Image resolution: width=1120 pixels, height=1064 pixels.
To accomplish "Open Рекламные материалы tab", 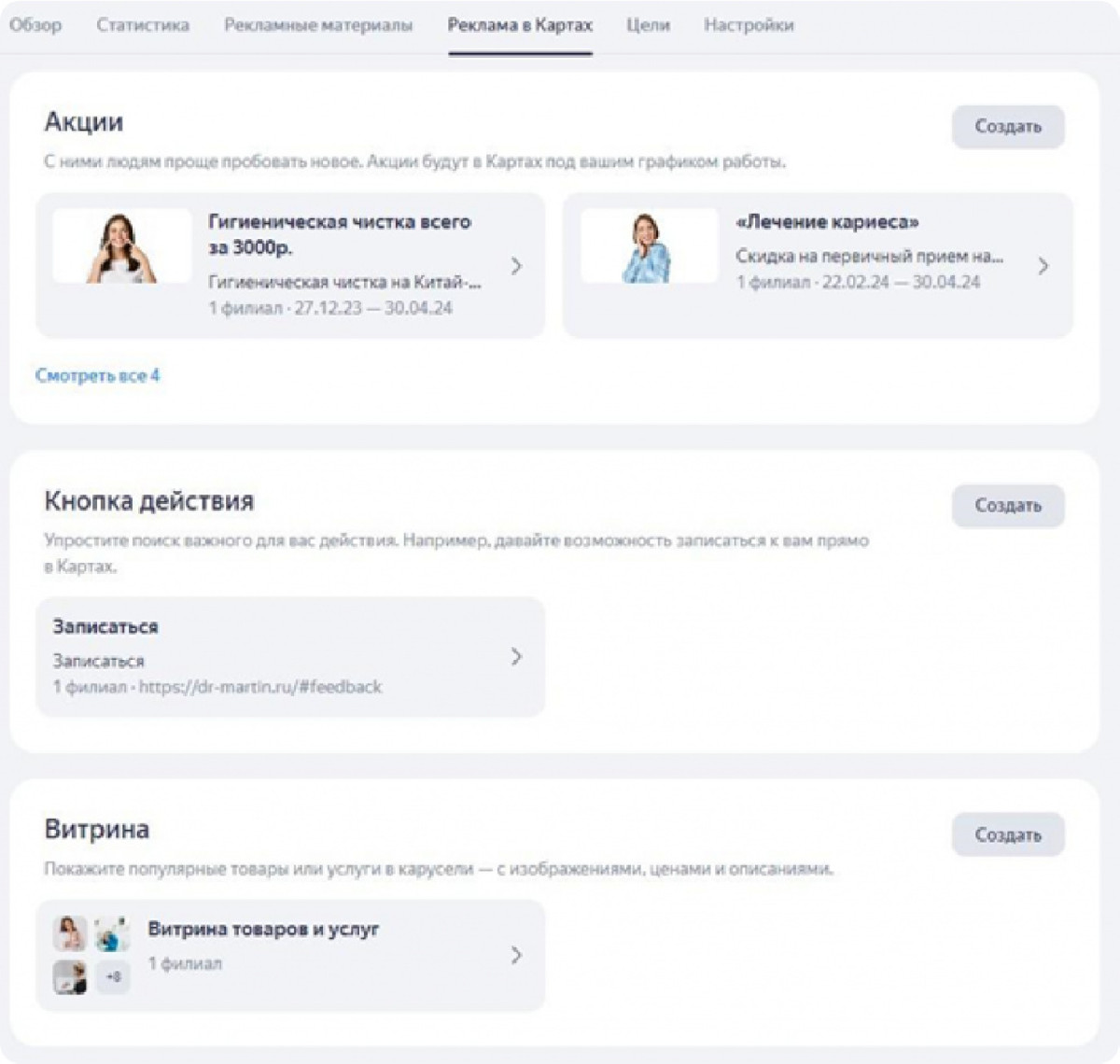I will tap(318, 25).
